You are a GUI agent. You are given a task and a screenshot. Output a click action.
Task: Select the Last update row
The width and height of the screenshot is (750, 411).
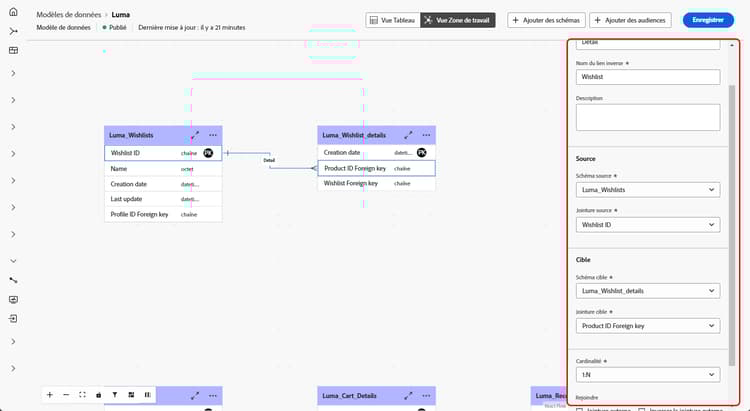tap(163, 199)
